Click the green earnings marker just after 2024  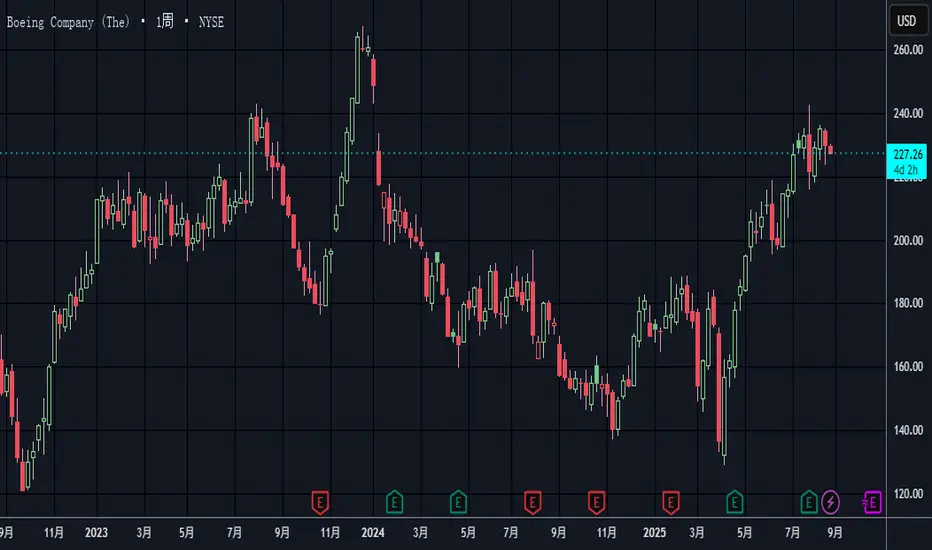[395, 499]
